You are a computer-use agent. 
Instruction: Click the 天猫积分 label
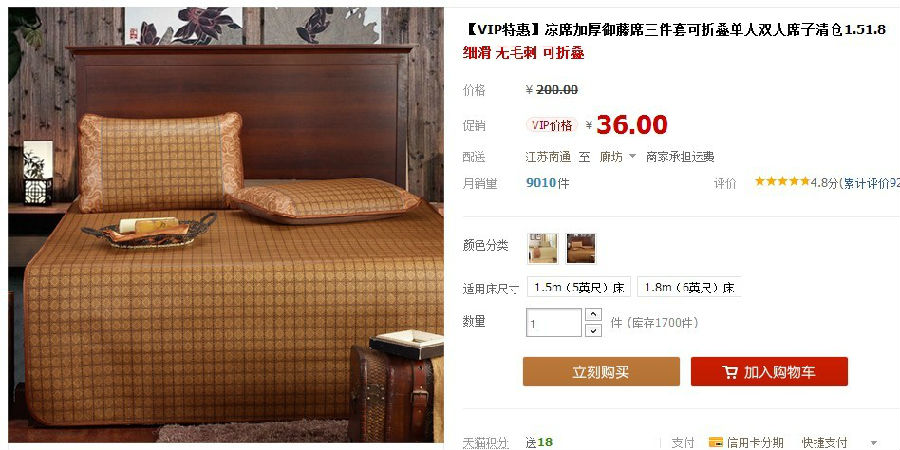(486, 443)
